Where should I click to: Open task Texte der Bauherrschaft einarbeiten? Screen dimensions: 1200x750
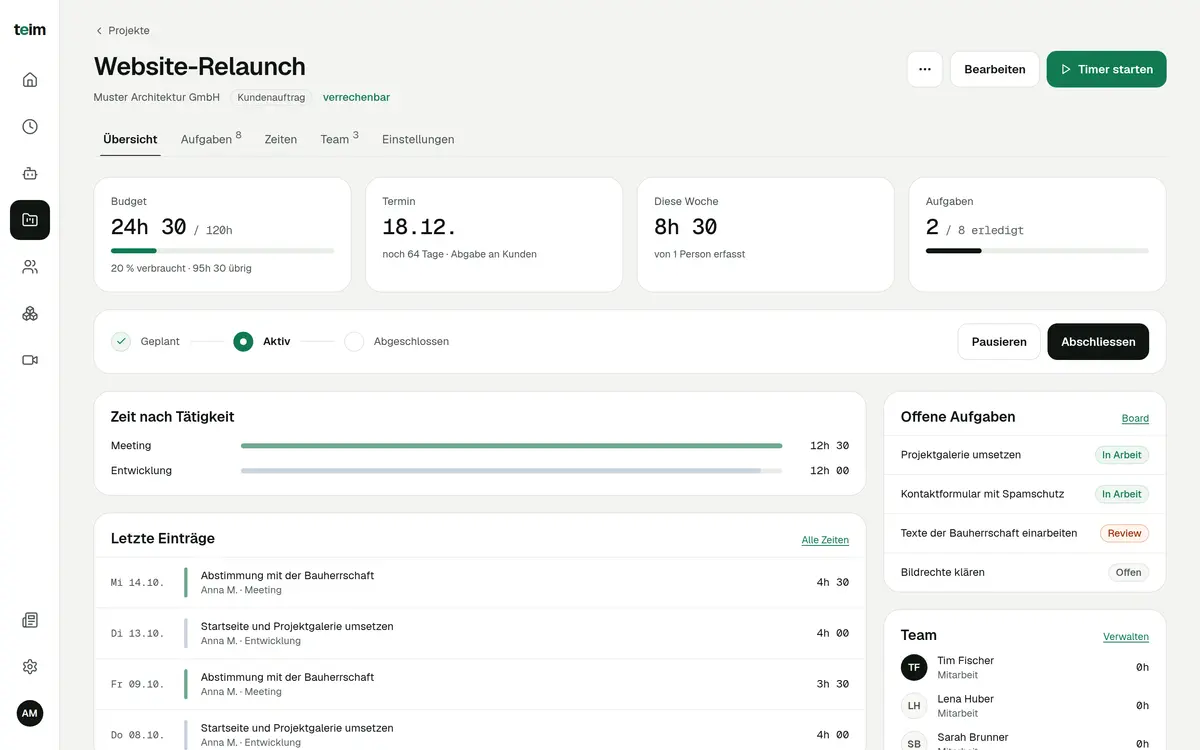[x=1025, y=533]
